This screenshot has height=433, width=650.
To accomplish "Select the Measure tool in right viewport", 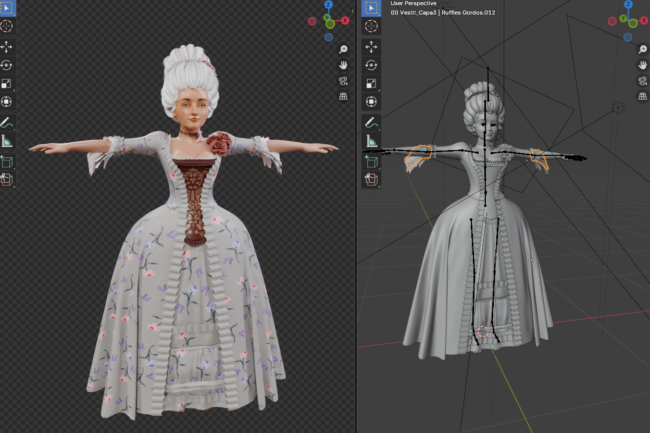I will tap(371, 141).
